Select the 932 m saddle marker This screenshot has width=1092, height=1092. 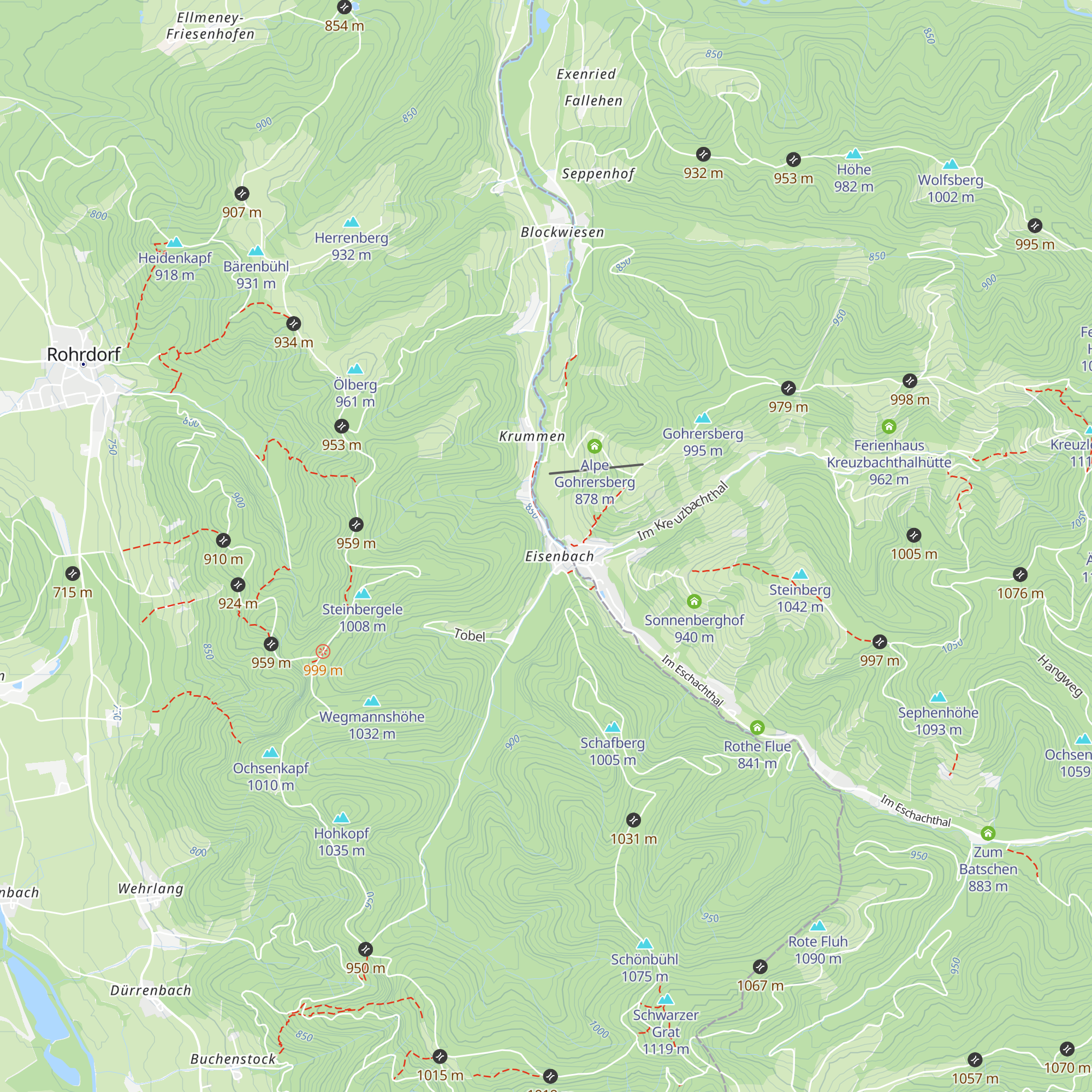(x=703, y=155)
